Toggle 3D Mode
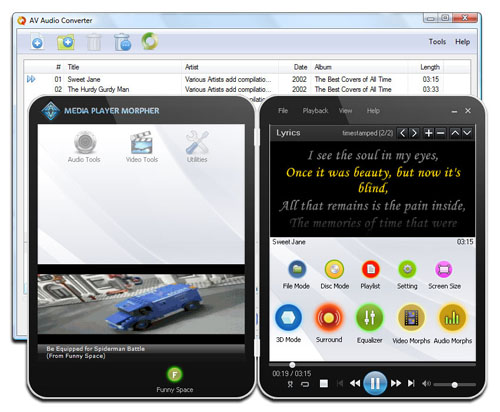Screen dimensions: 500x412 pos(288,318)
